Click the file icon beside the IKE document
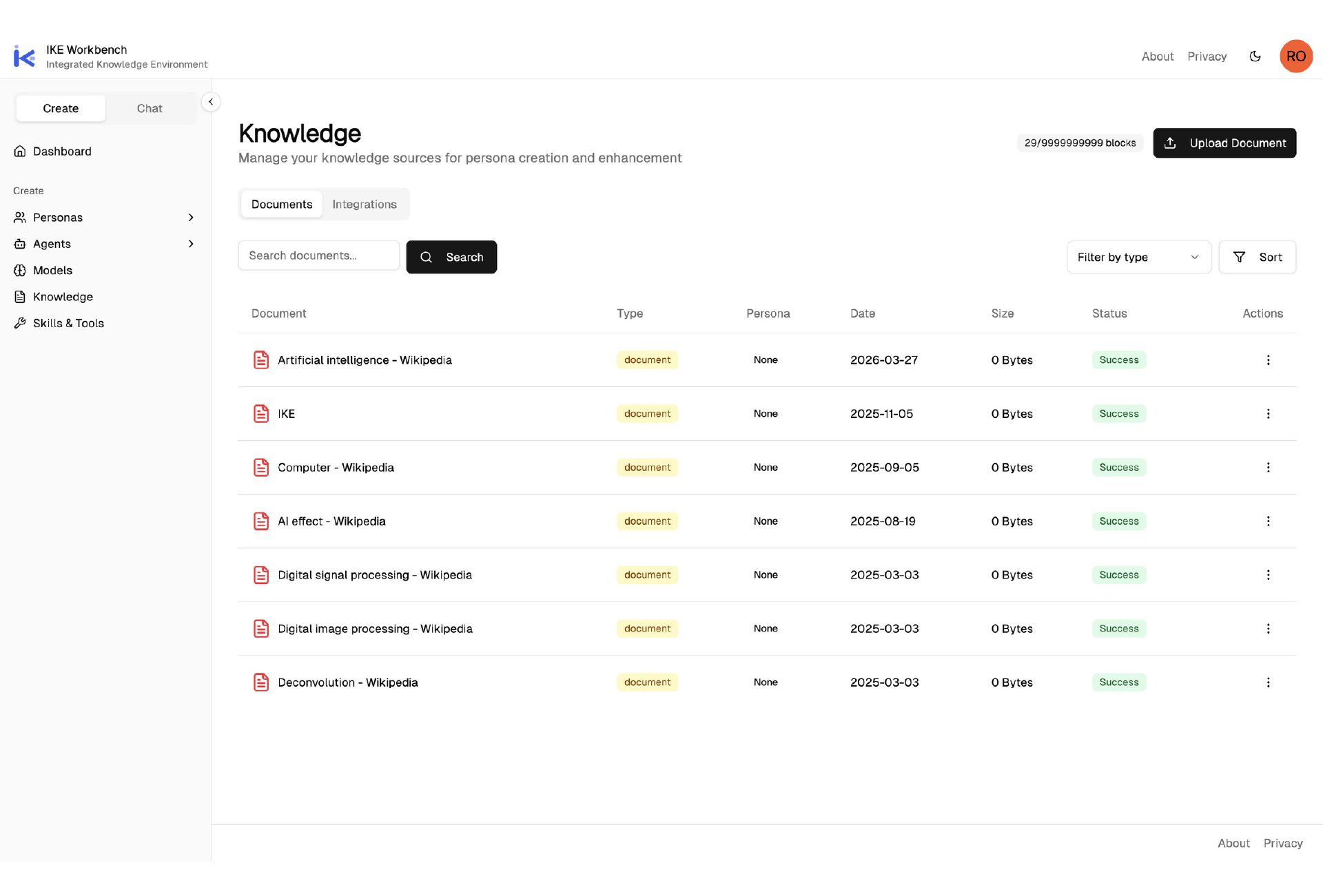1323x896 pixels. 261,414
